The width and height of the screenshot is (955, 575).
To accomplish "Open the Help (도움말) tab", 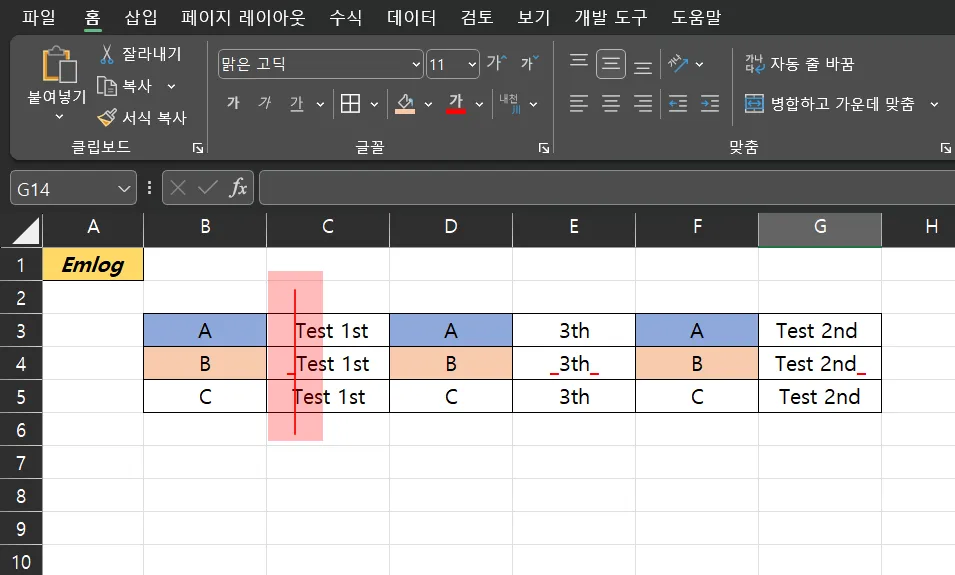I will [696, 17].
